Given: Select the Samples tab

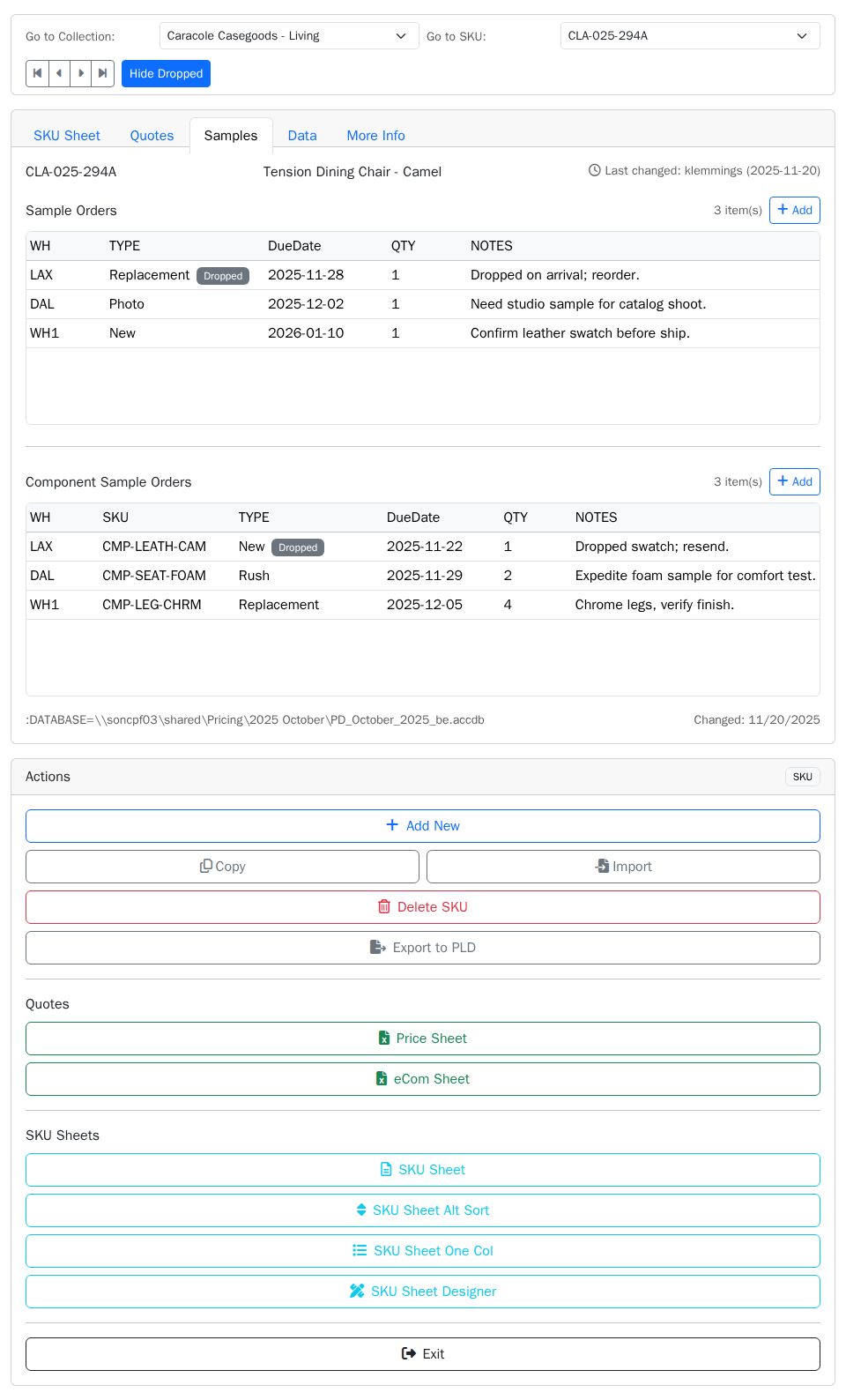Looking at the screenshot, I should (x=231, y=136).
